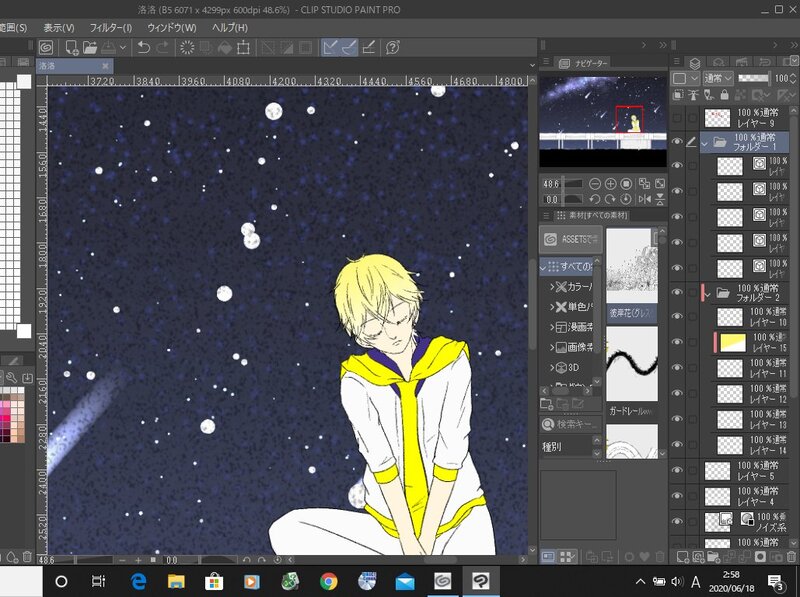Click the Scale/Rotate transform toolbar icon
800x597 pixels.
(243, 48)
